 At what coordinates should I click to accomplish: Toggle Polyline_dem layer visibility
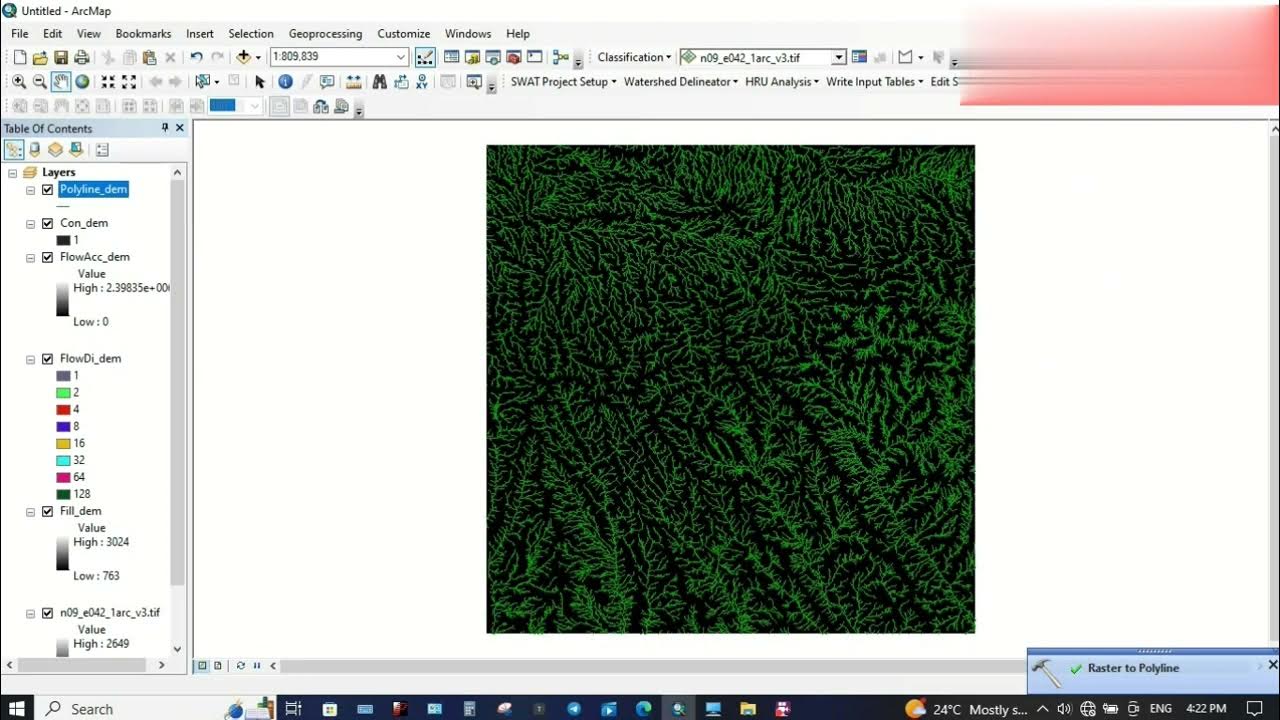click(x=47, y=190)
